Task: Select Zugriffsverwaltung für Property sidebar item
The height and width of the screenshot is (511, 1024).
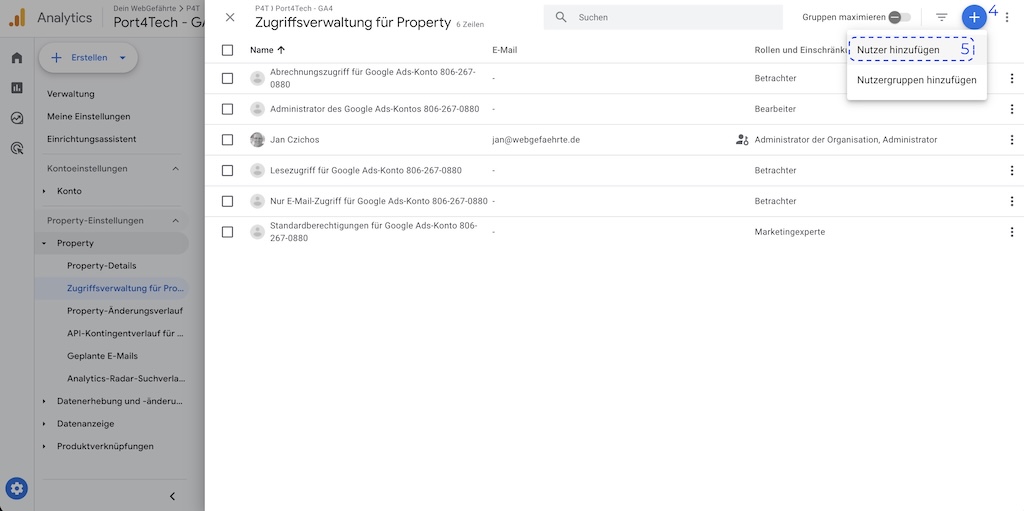Action: [x=112, y=288]
